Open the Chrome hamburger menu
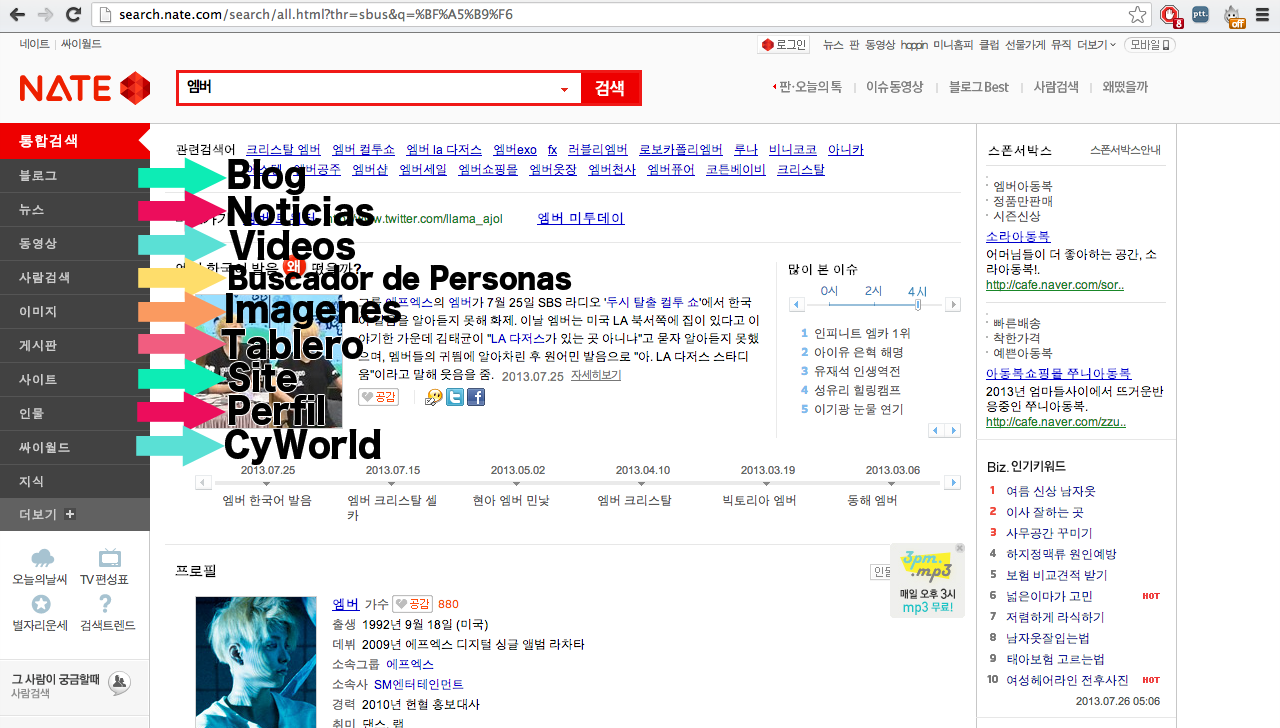 (1263, 15)
